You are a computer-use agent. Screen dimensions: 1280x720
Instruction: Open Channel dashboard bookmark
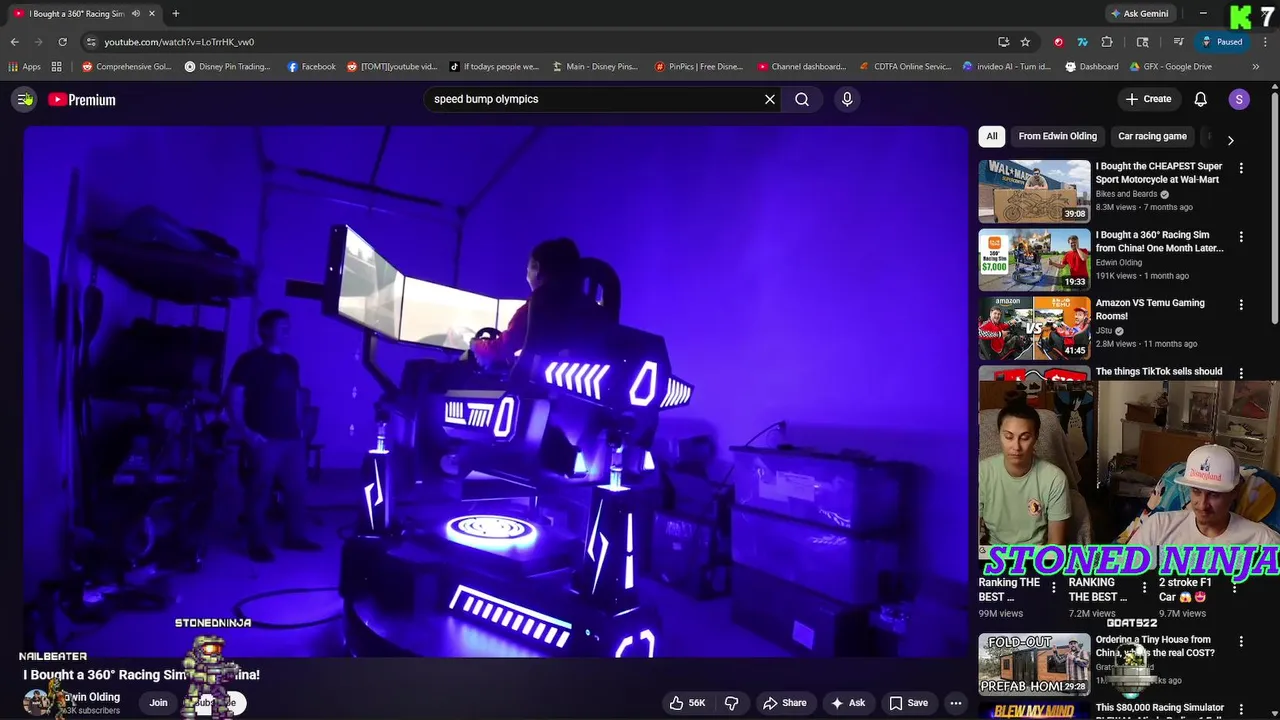(801, 67)
